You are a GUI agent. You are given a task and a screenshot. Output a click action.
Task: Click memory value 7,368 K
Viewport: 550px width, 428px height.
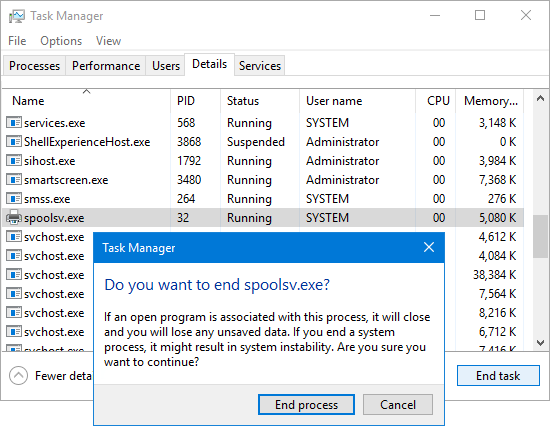tap(497, 179)
